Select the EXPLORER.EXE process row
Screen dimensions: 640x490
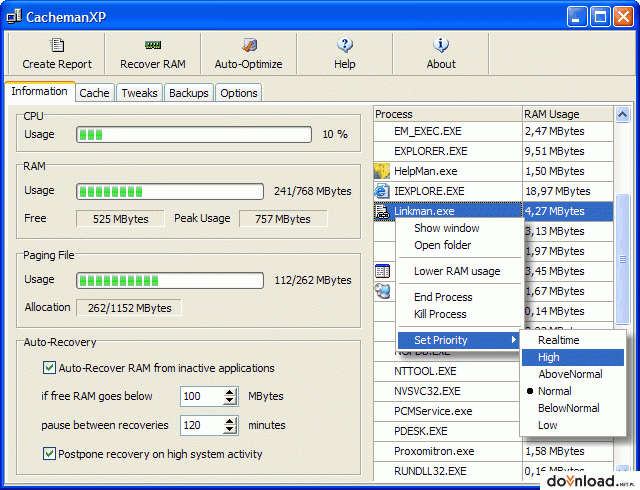tap(493, 151)
